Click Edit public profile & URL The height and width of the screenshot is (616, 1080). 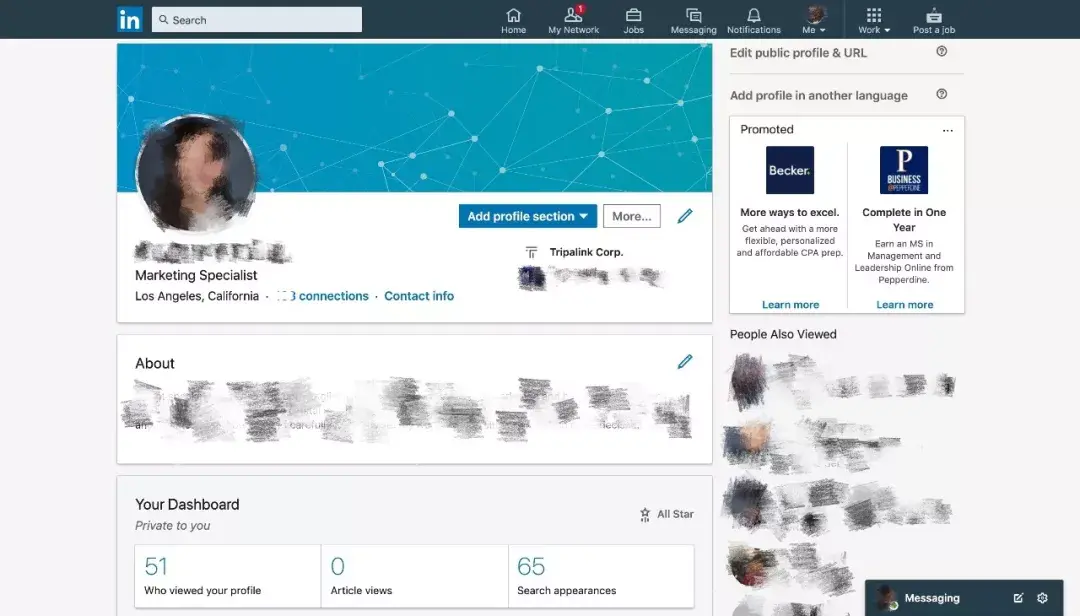(798, 52)
